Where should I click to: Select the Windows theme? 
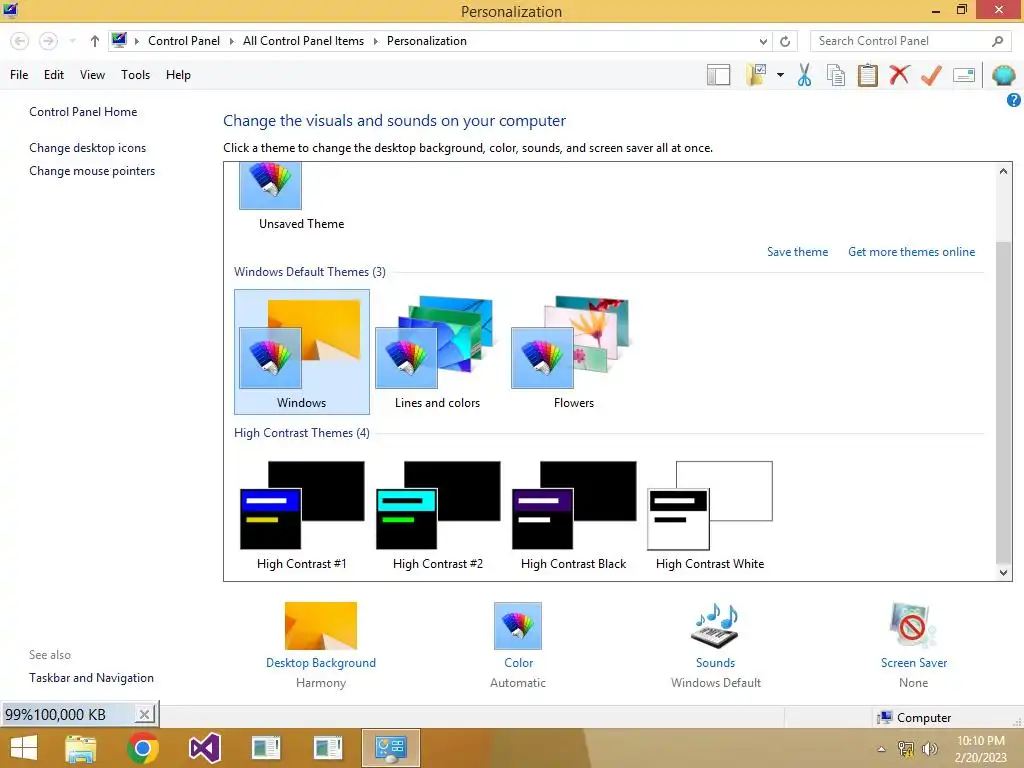(x=302, y=352)
